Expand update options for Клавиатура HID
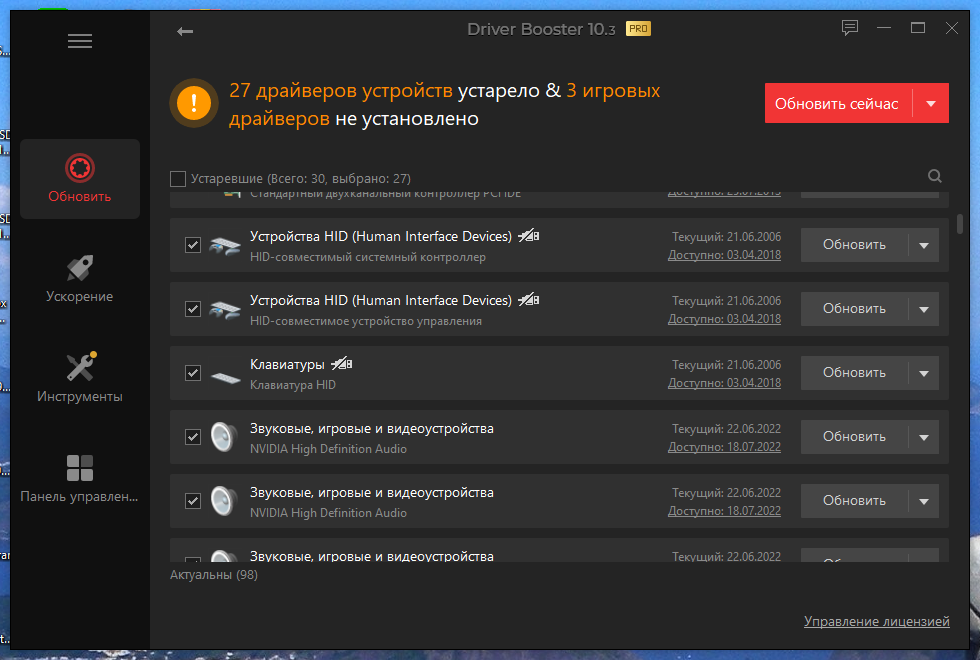Viewport: 980px width, 660px height. [x=924, y=373]
